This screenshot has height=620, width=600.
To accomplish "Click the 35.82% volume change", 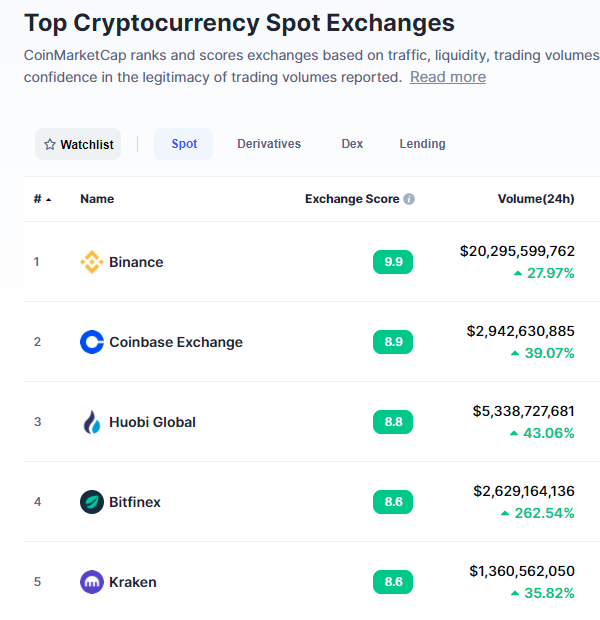I will pyautogui.click(x=549, y=593).
